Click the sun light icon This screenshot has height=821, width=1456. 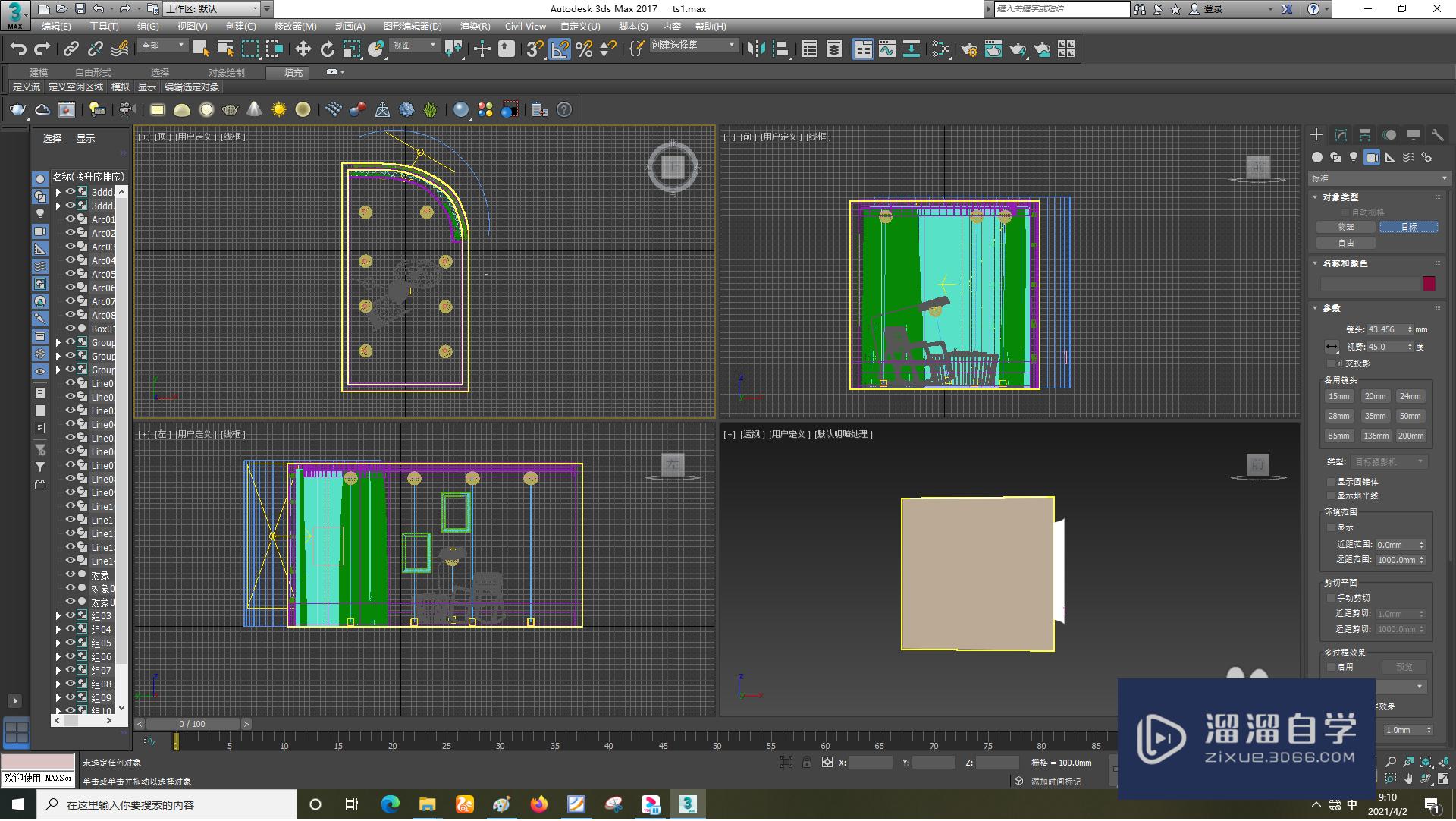(x=278, y=110)
